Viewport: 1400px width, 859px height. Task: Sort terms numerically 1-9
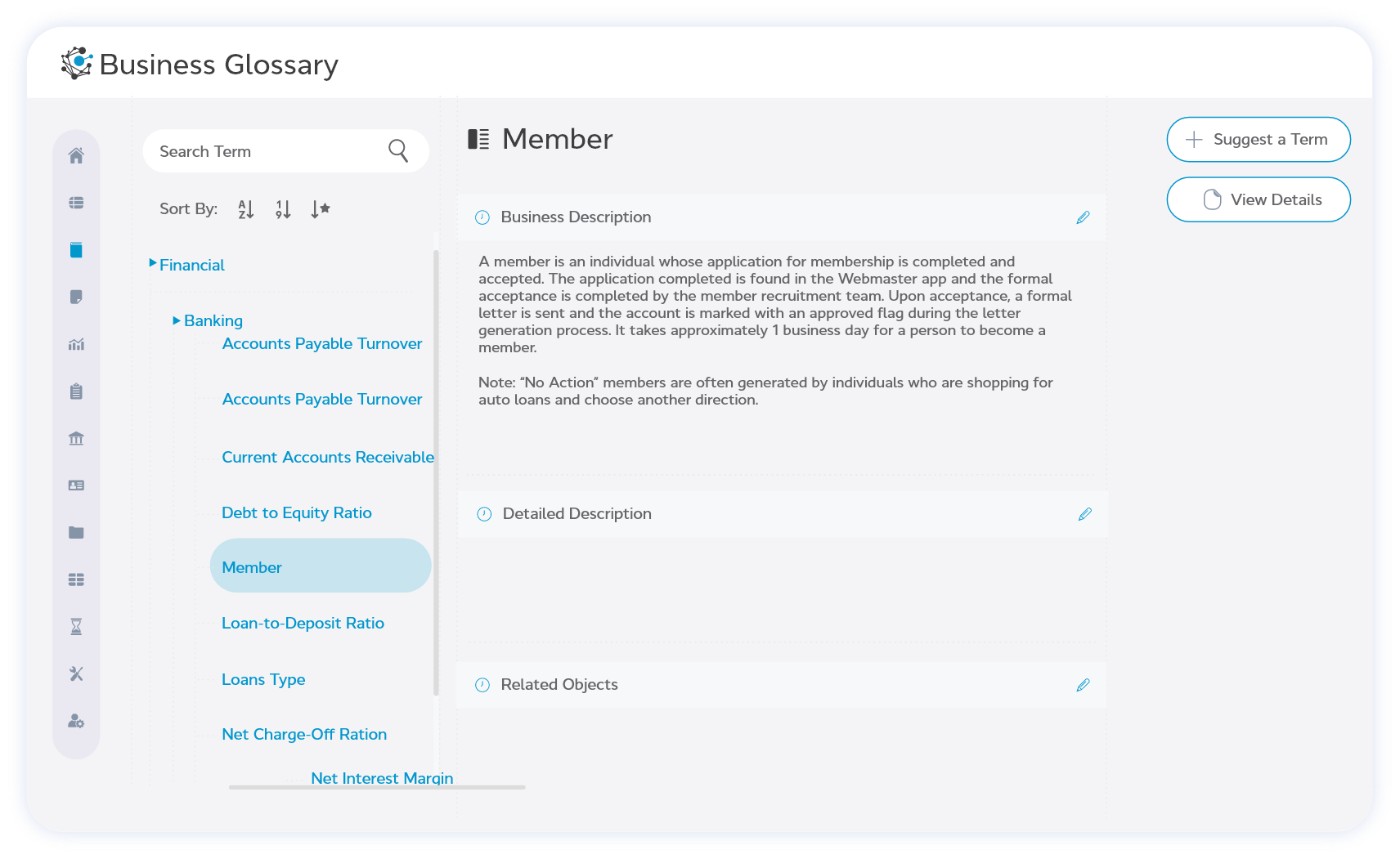pyautogui.click(x=283, y=209)
